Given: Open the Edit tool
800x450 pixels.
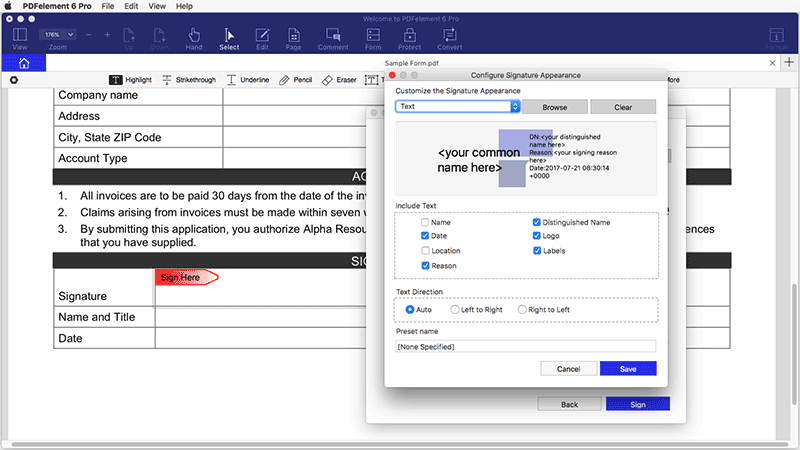Looking at the screenshot, I should (262, 39).
